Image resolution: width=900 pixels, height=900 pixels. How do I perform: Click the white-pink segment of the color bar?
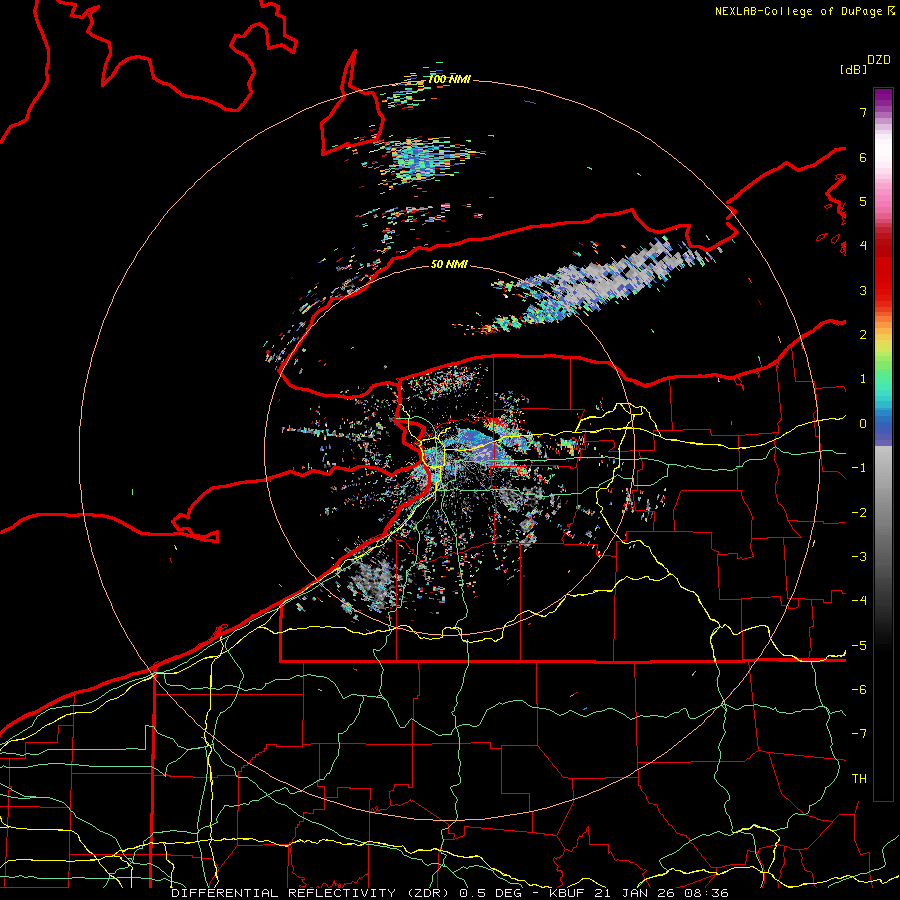tap(883, 158)
